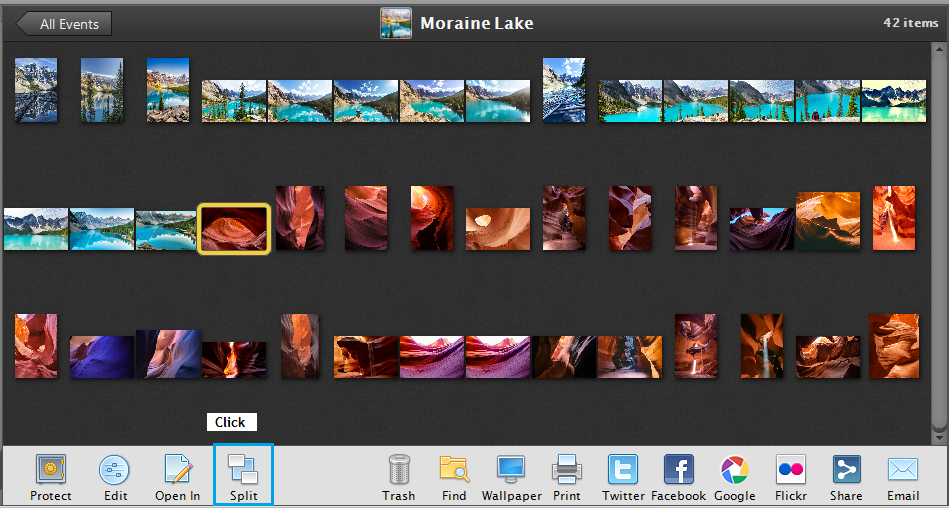This screenshot has width=949, height=508.
Task: Select the lake thumbnail with the person in red
Action: 827,101
